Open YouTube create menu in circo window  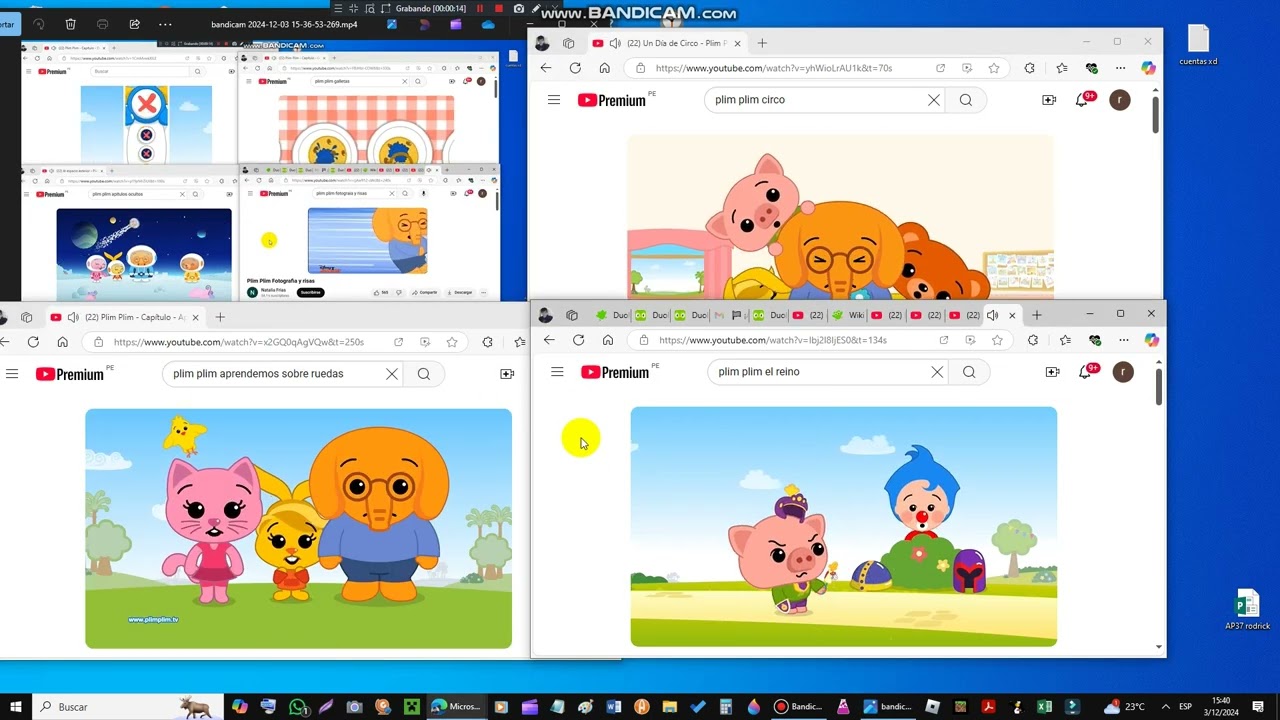1049,100
